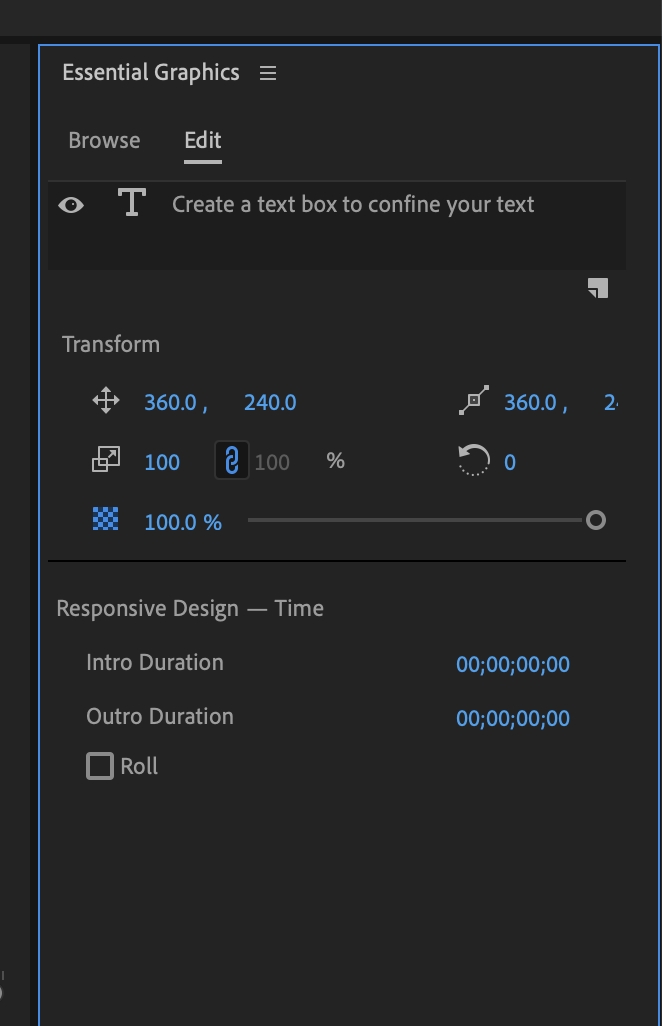Hide the text layer with eye icon
This screenshot has width=662, height=1026.
[71, 205]
